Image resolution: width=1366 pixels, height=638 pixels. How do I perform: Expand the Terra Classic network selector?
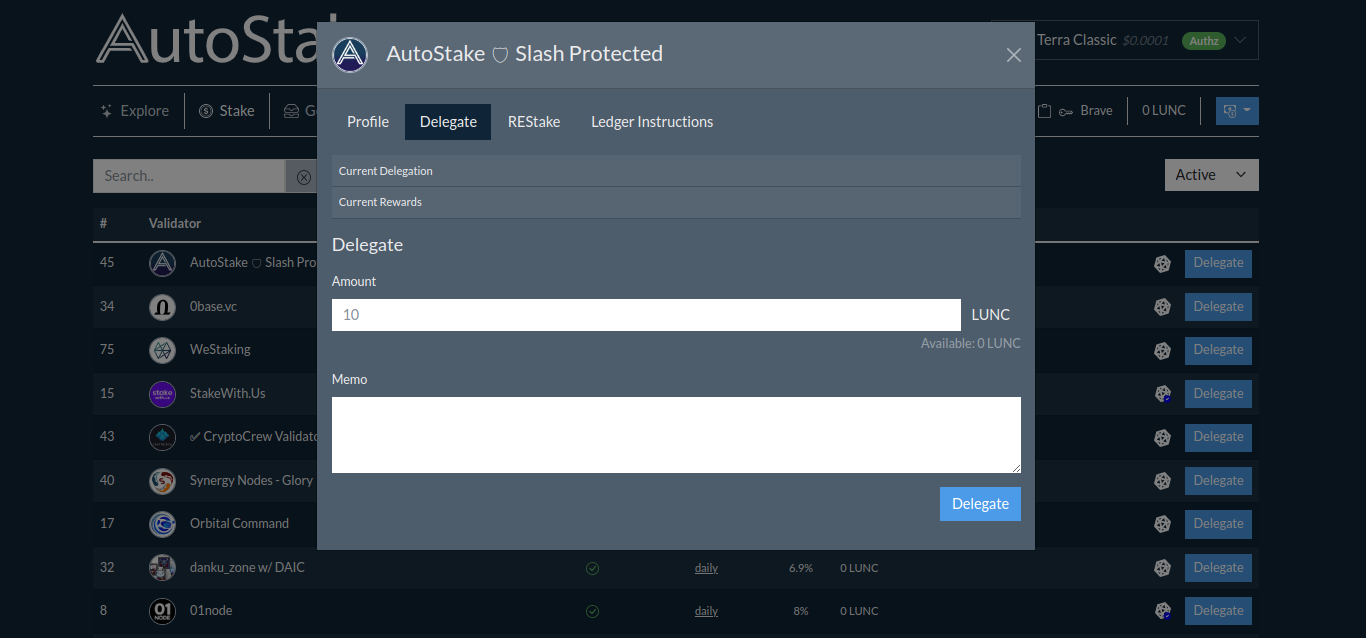point(1125,40)
